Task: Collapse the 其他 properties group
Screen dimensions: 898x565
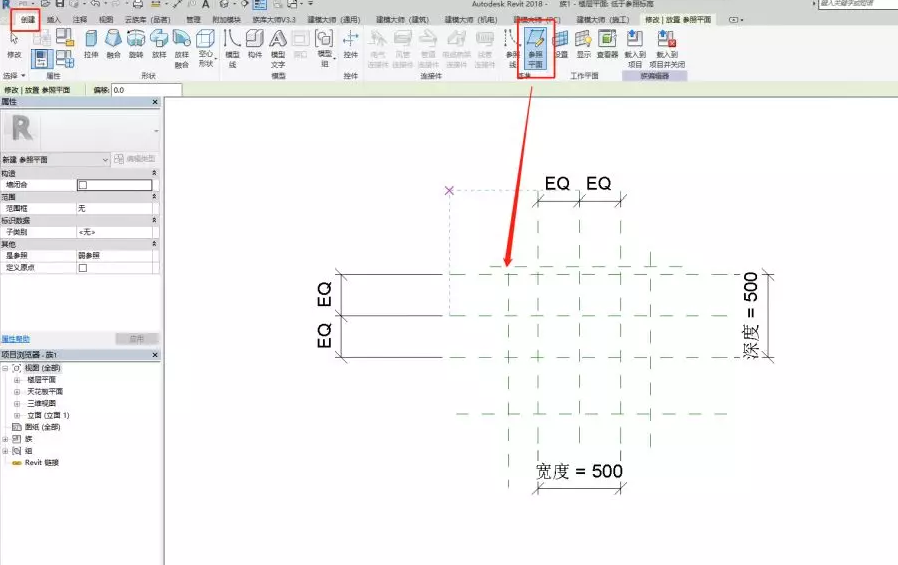Action: click(154, 244)
